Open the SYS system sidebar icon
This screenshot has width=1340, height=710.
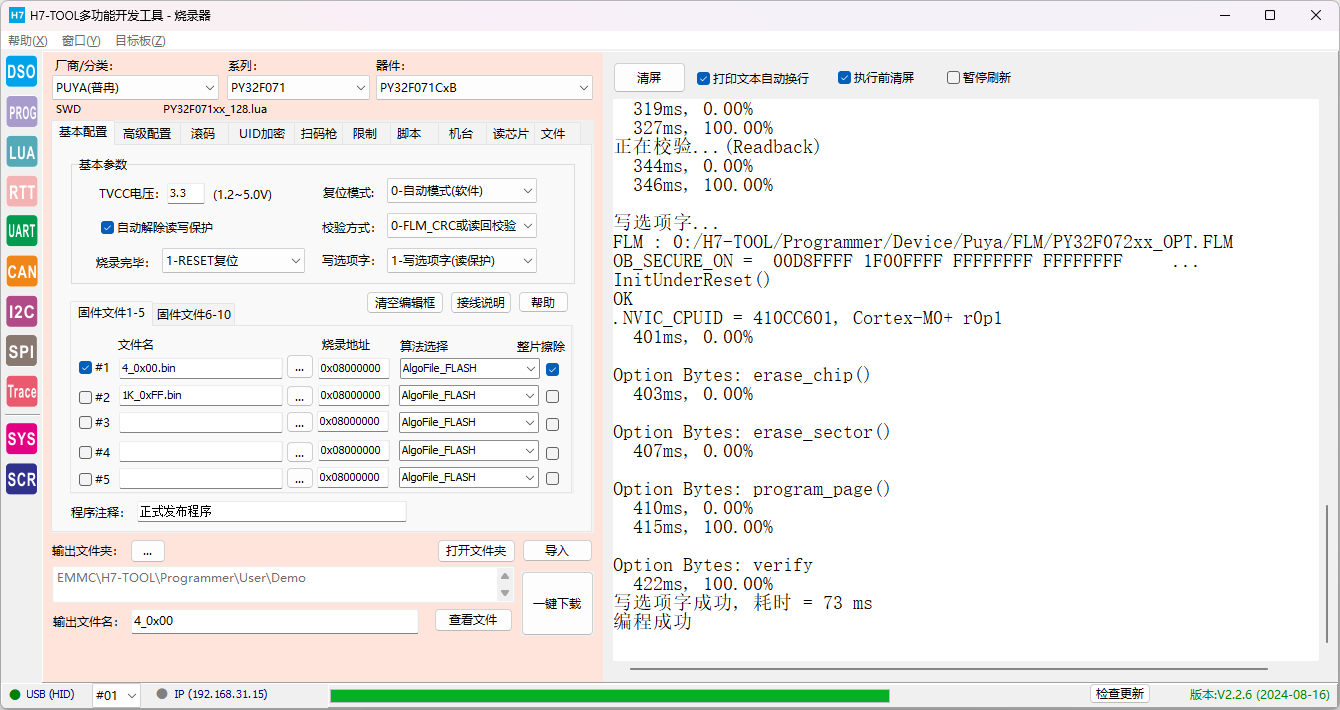21,439
